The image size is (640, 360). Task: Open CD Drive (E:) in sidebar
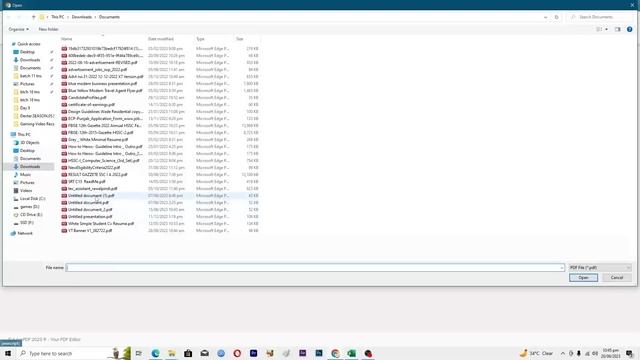(x=31, y=214)
